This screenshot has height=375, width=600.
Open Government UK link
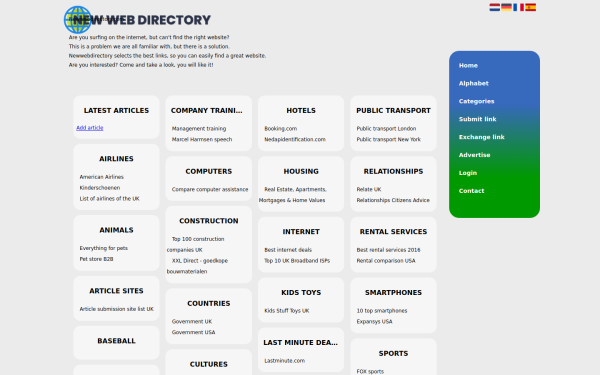(192, 322)
